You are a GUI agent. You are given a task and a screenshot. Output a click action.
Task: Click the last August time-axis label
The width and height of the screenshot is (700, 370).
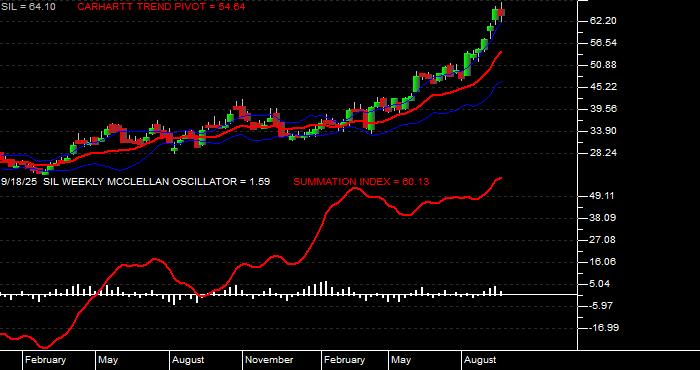pos(480,360)
